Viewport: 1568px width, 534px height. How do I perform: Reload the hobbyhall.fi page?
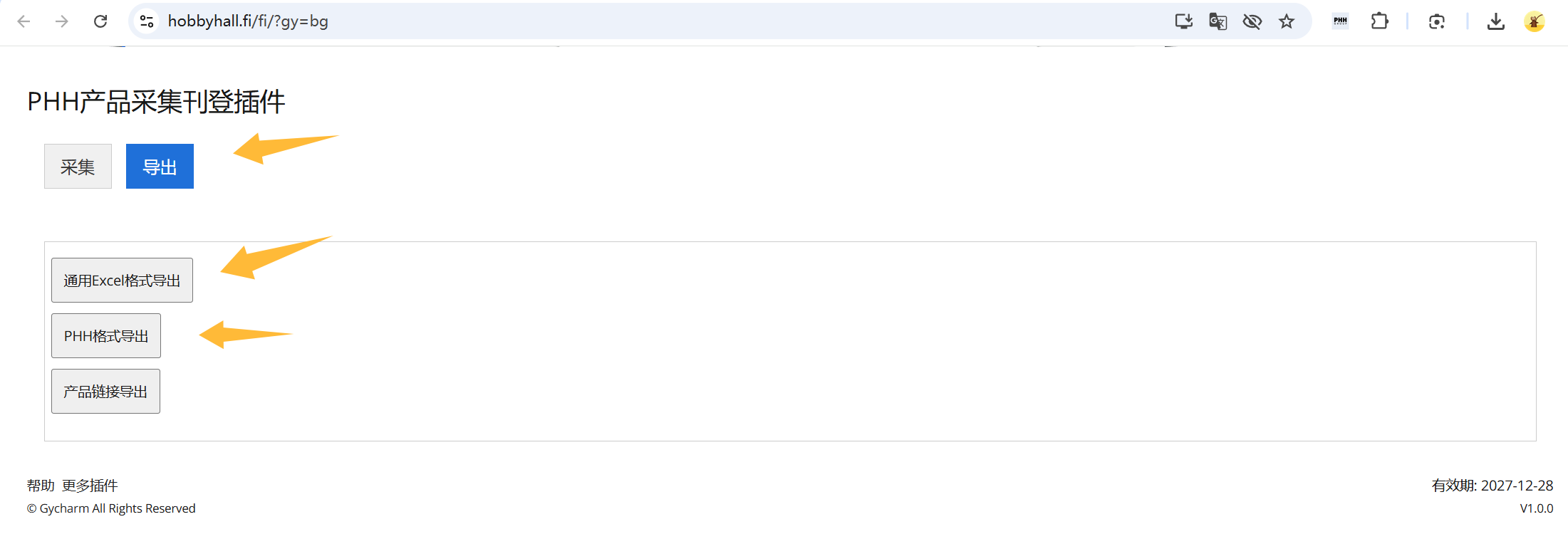(100, 21)
